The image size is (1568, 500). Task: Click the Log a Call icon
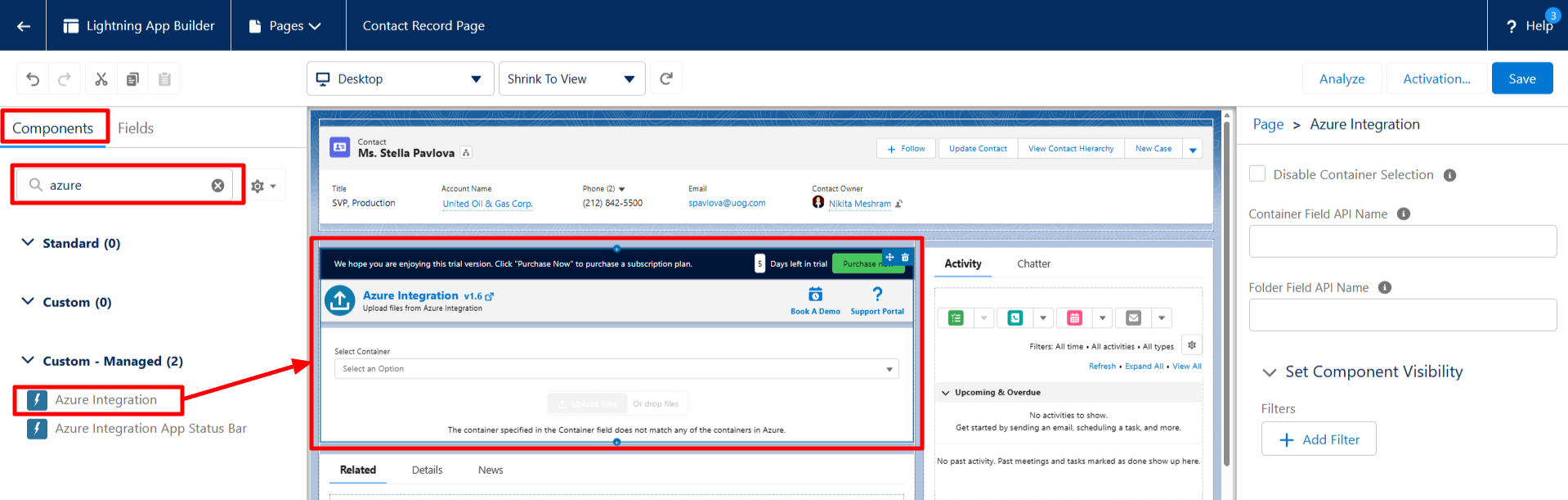[x=1015, y=318]
